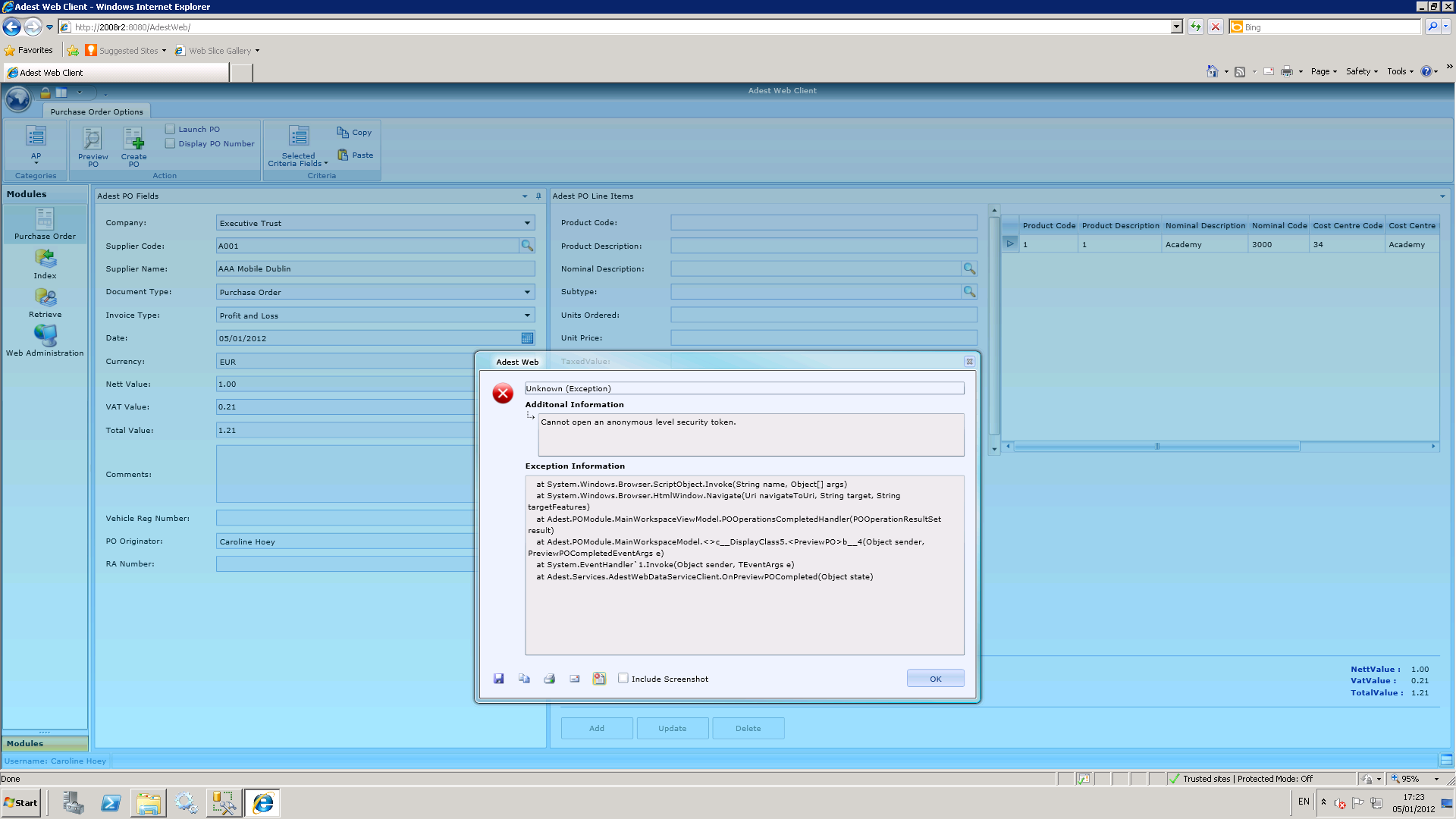
Task: Print the exception details
Action: pos(549,679)
